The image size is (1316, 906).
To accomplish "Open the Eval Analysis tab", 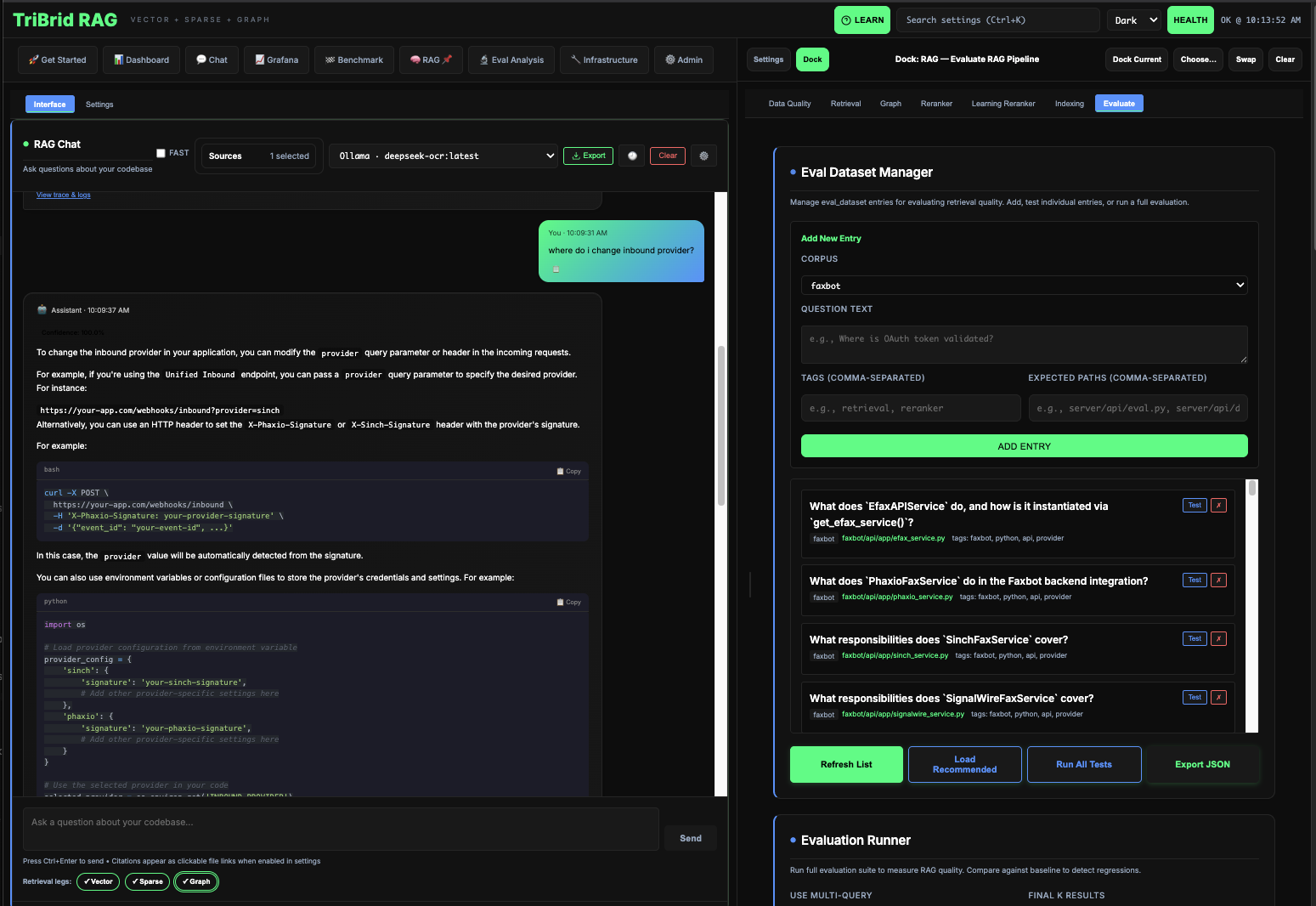I will (x=511, y=60).
